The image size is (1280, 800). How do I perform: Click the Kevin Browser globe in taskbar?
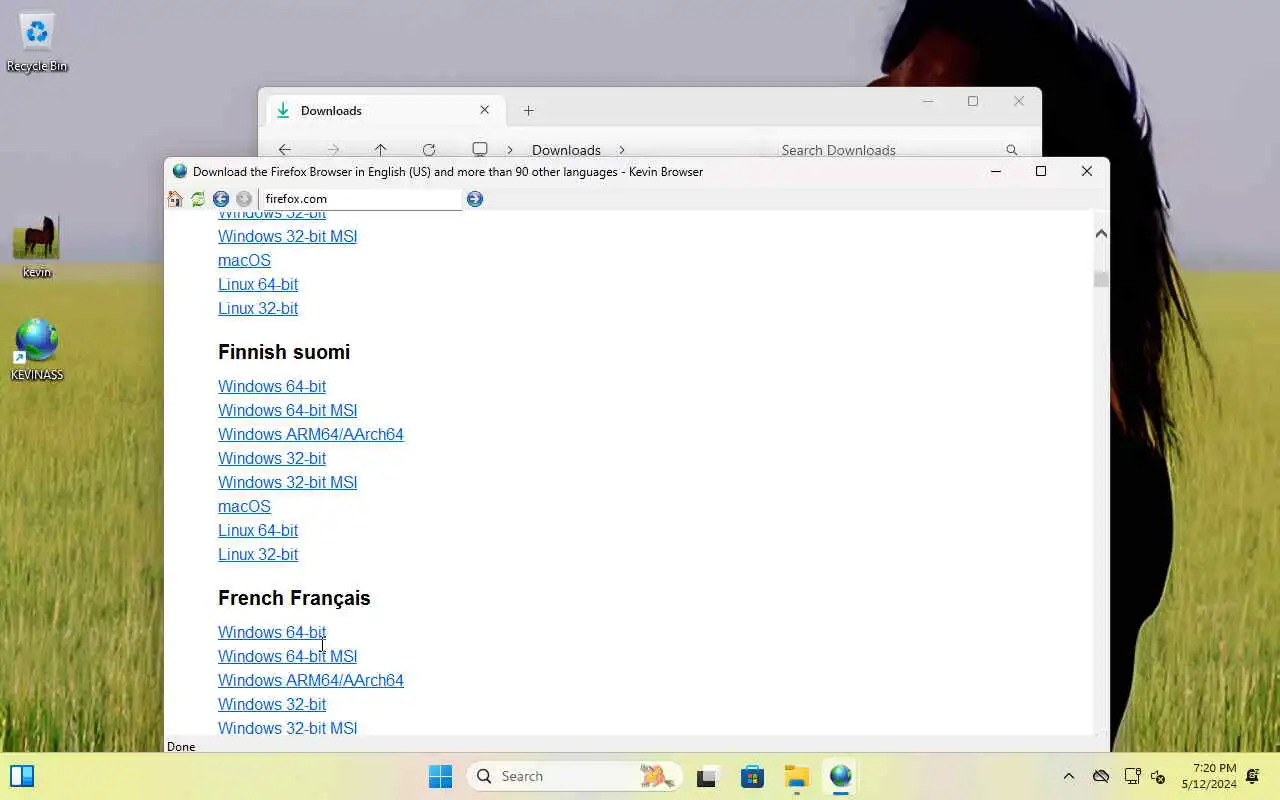[841, 776]
